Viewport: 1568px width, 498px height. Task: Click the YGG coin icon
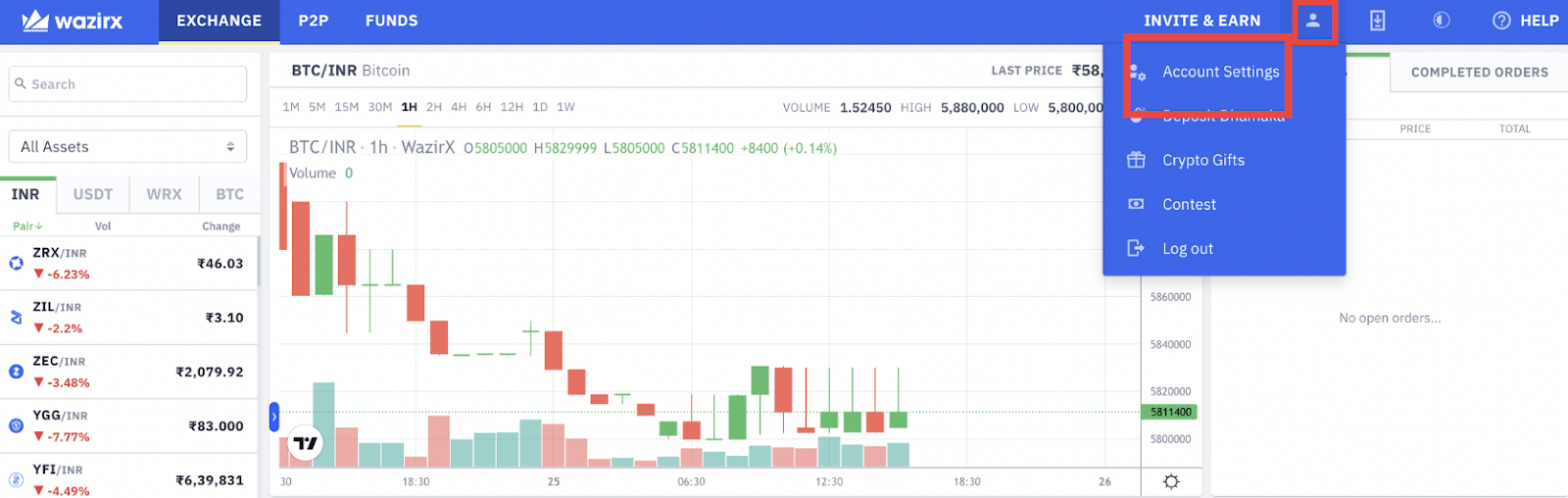[16, 425]
